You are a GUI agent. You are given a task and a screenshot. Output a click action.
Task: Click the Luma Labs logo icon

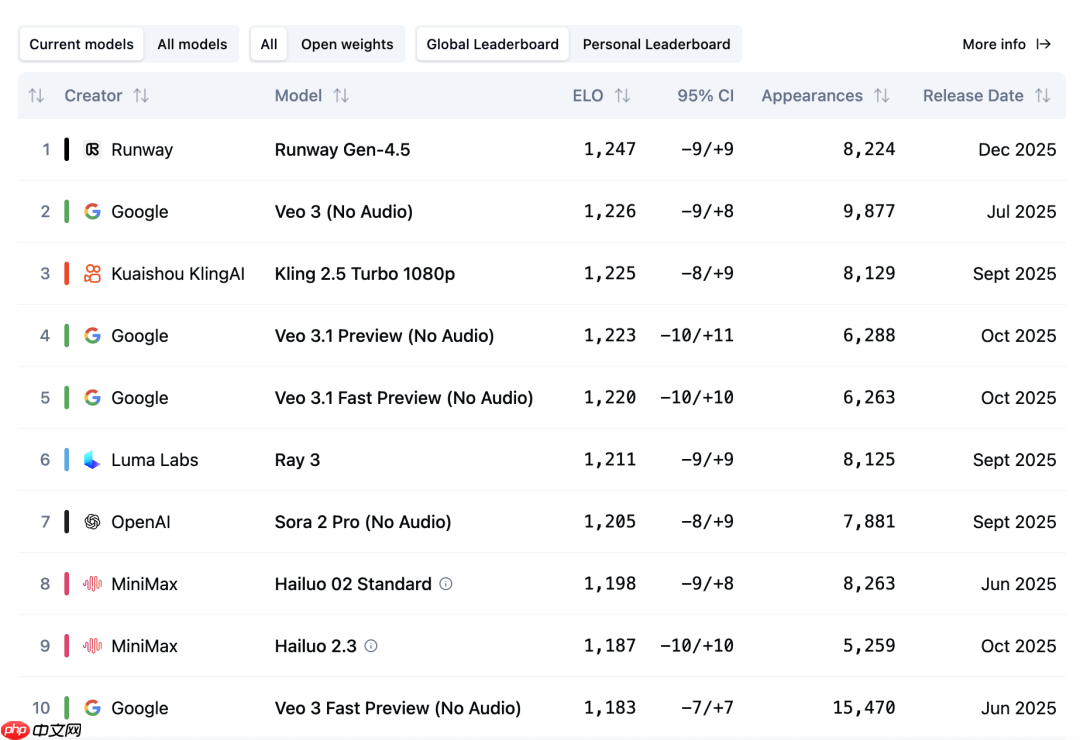pos(92,460)
